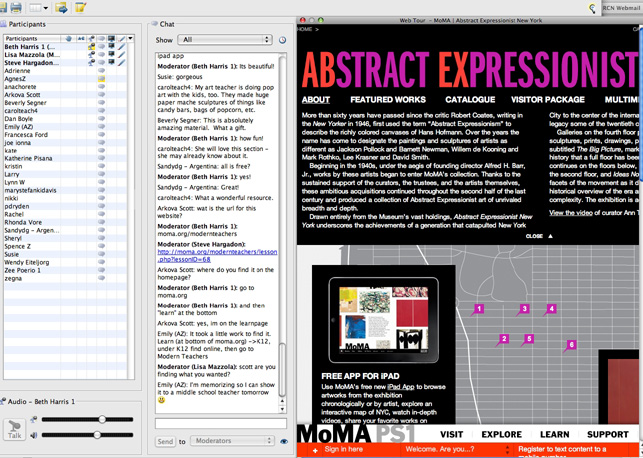Click the whiteboard pen column header icon
Screen dimensions: 643x458
pos(121,39)
